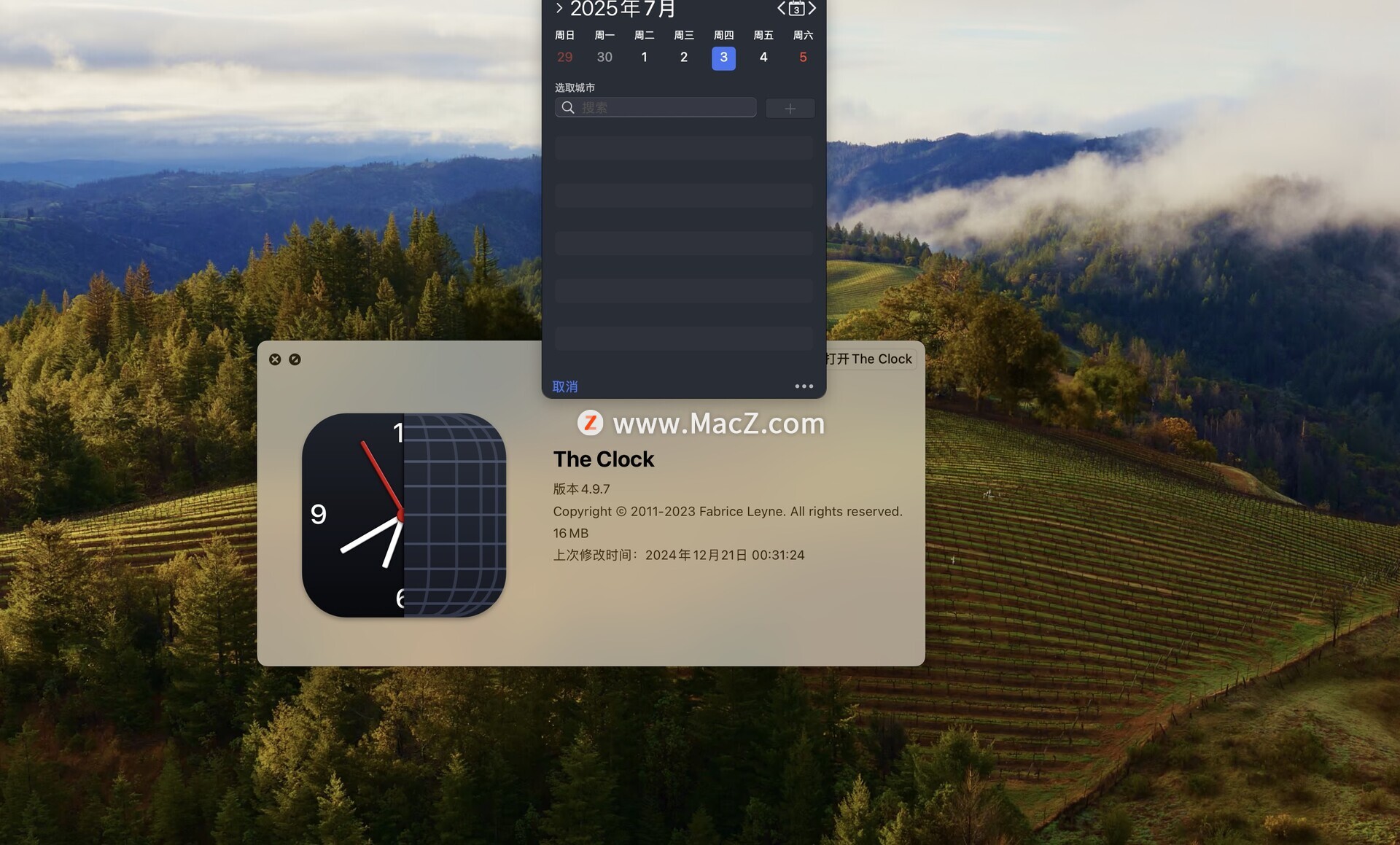Click The Clock title text
Image resolution: width=1400 pixels, height=845 pixels.
(604, 459)
